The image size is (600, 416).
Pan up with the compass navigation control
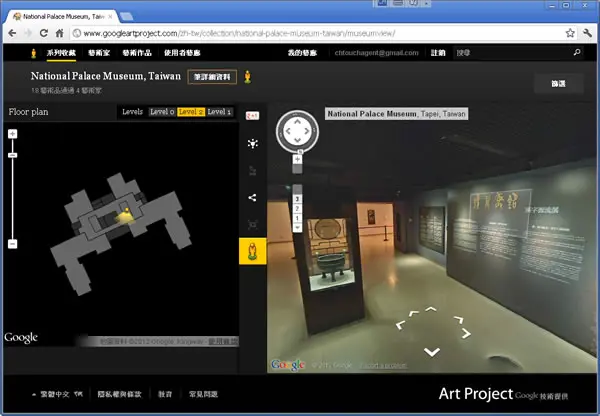(x=297, y=121)
